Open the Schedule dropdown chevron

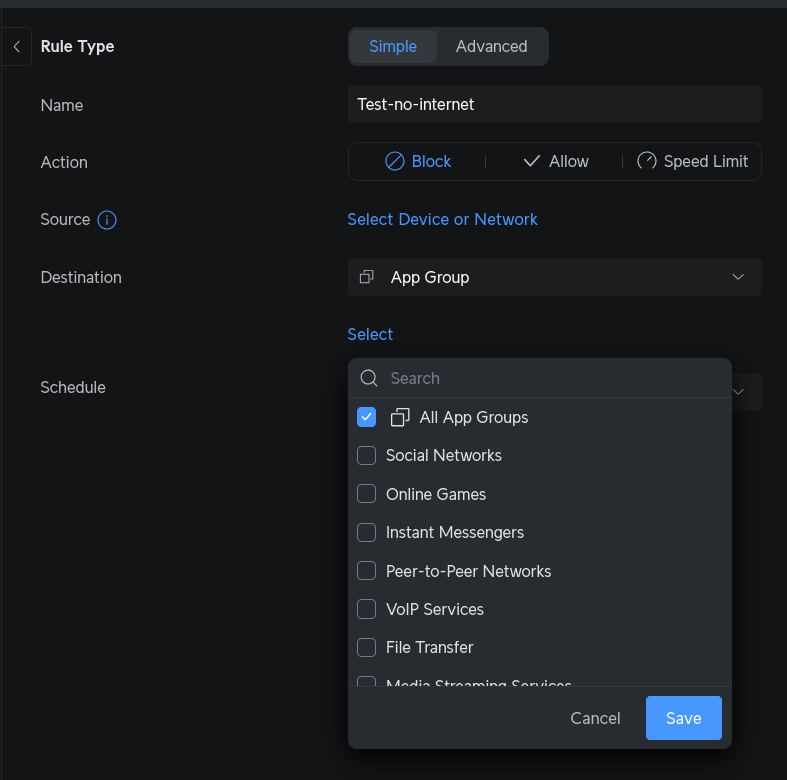pos(740,392)
